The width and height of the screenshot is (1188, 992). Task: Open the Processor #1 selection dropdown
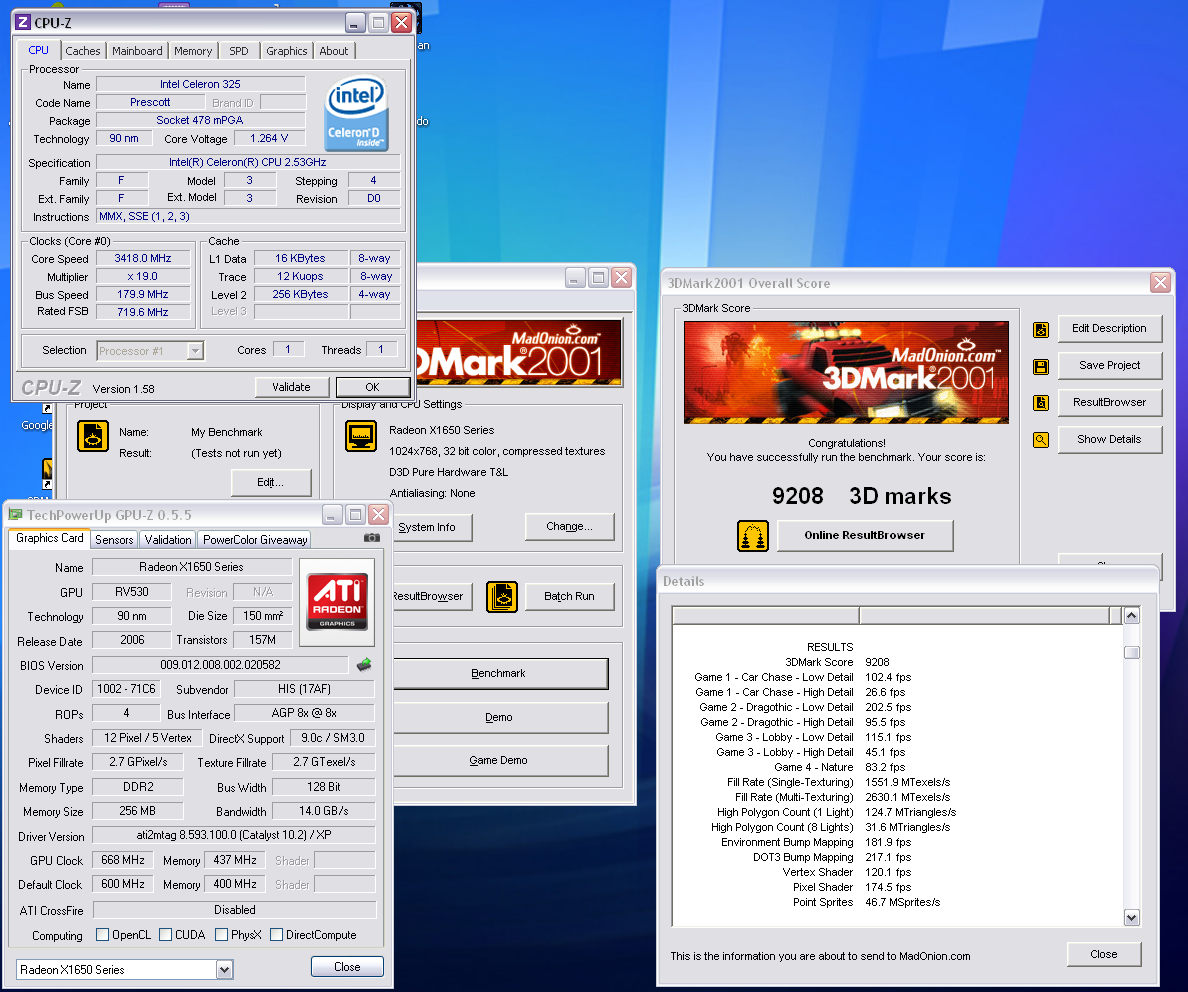[195, 351]
